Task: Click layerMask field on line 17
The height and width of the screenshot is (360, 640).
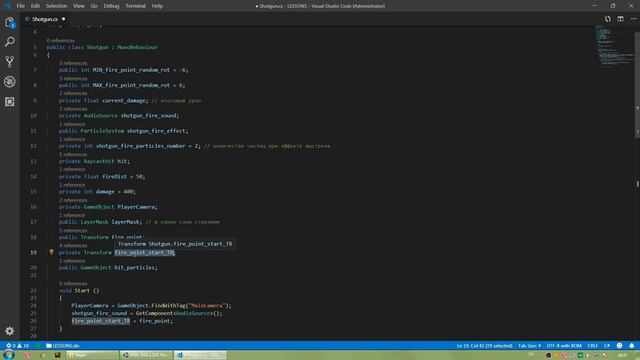Action: tap(125, 222)
